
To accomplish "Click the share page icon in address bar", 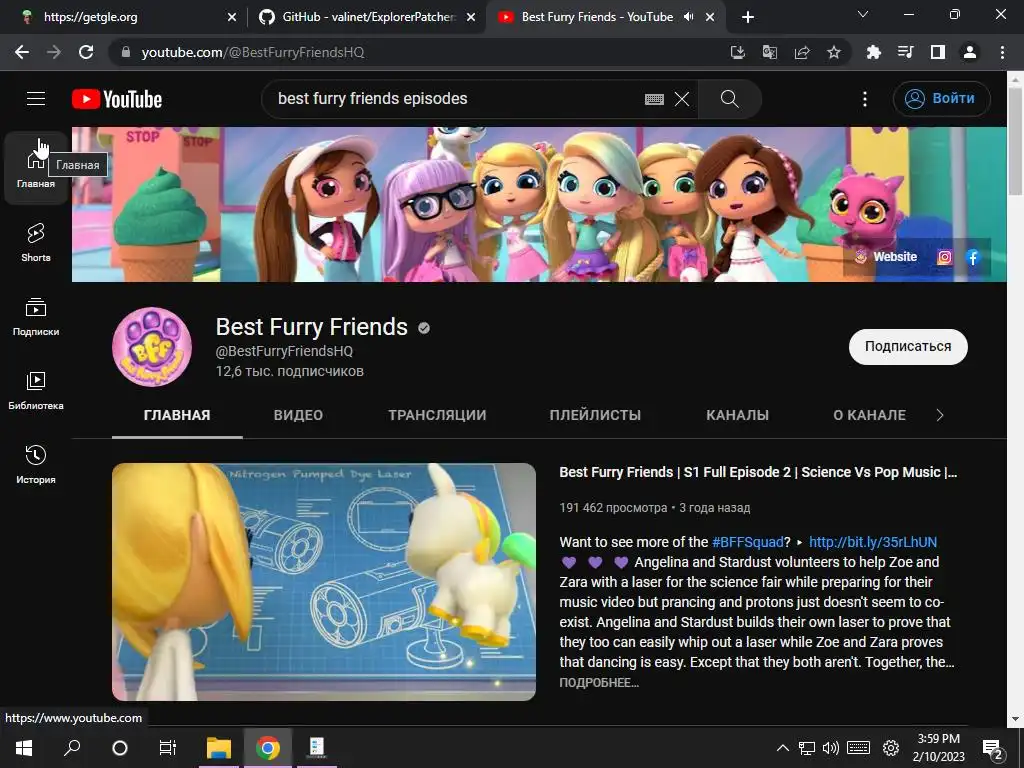I will [x=802, y=52].
